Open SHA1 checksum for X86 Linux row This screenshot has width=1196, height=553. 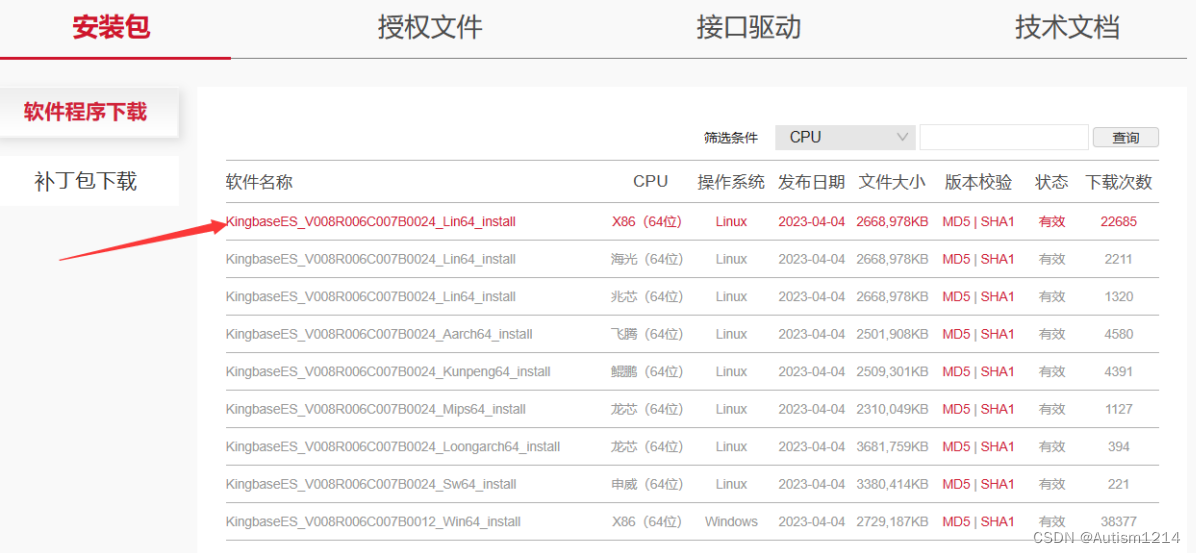point(998,222)
